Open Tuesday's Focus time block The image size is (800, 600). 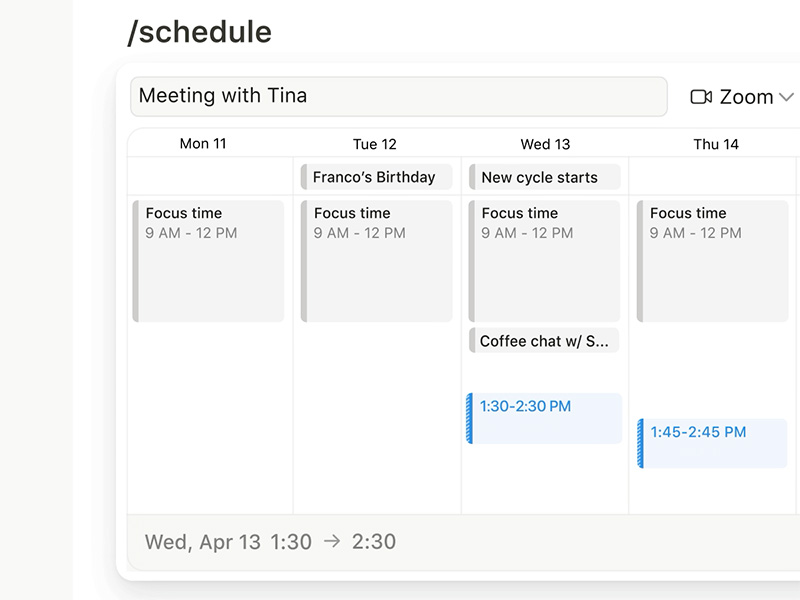point(377,261)
